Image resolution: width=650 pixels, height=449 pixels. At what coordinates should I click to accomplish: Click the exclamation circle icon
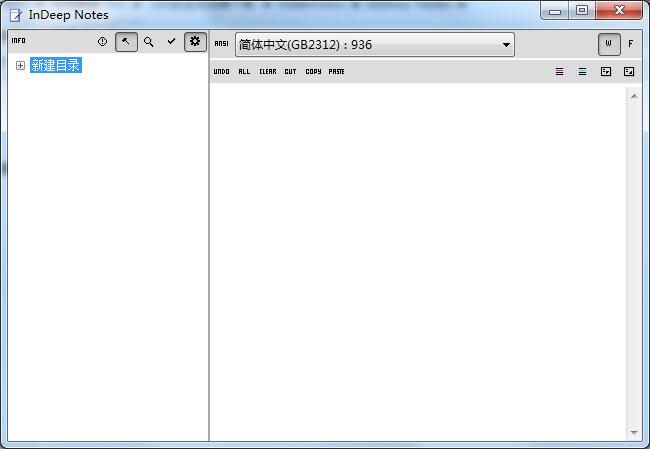(x=102, y=41)
